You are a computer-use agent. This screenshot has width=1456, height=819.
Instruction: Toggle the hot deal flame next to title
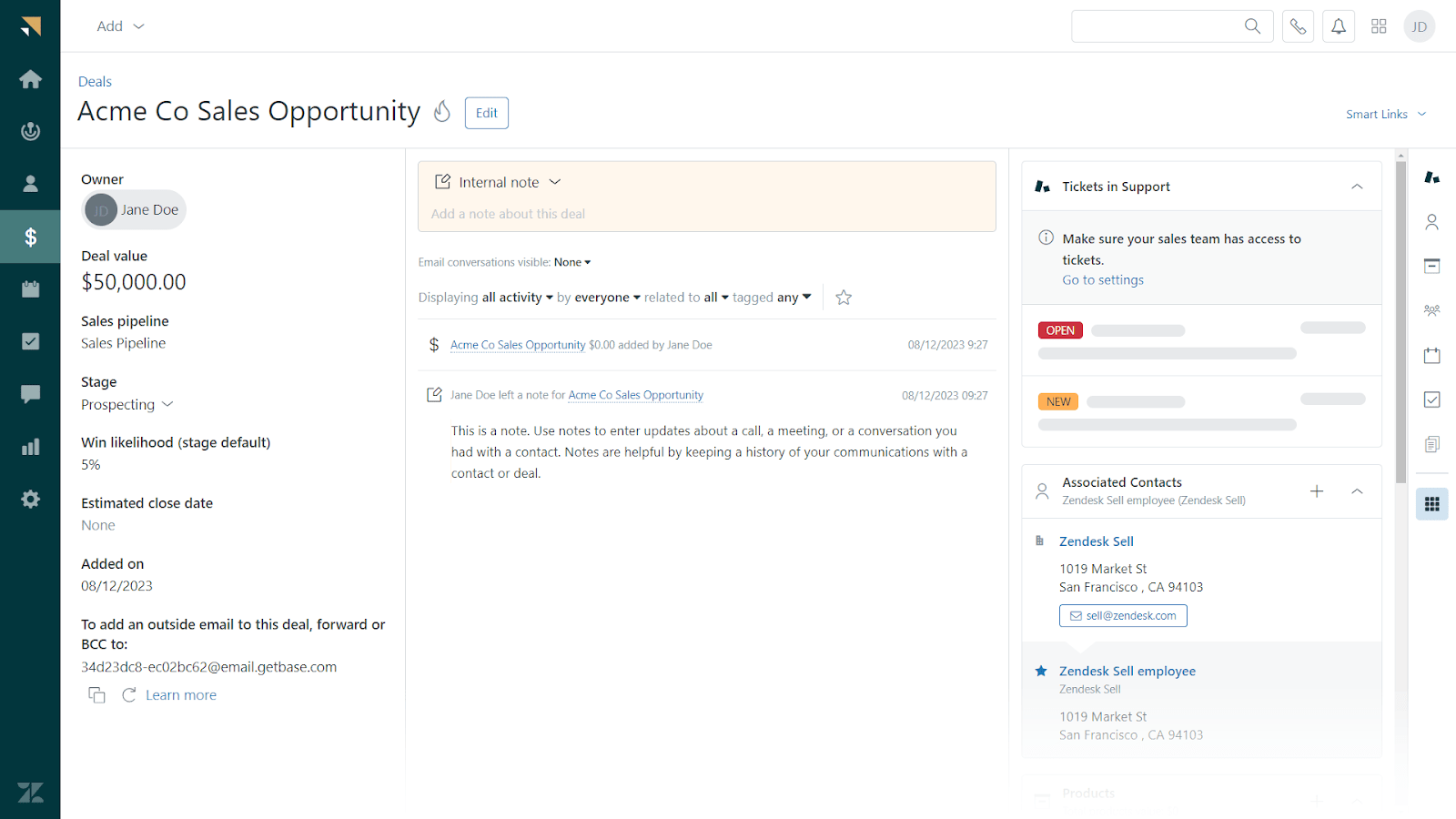point(441,111)
